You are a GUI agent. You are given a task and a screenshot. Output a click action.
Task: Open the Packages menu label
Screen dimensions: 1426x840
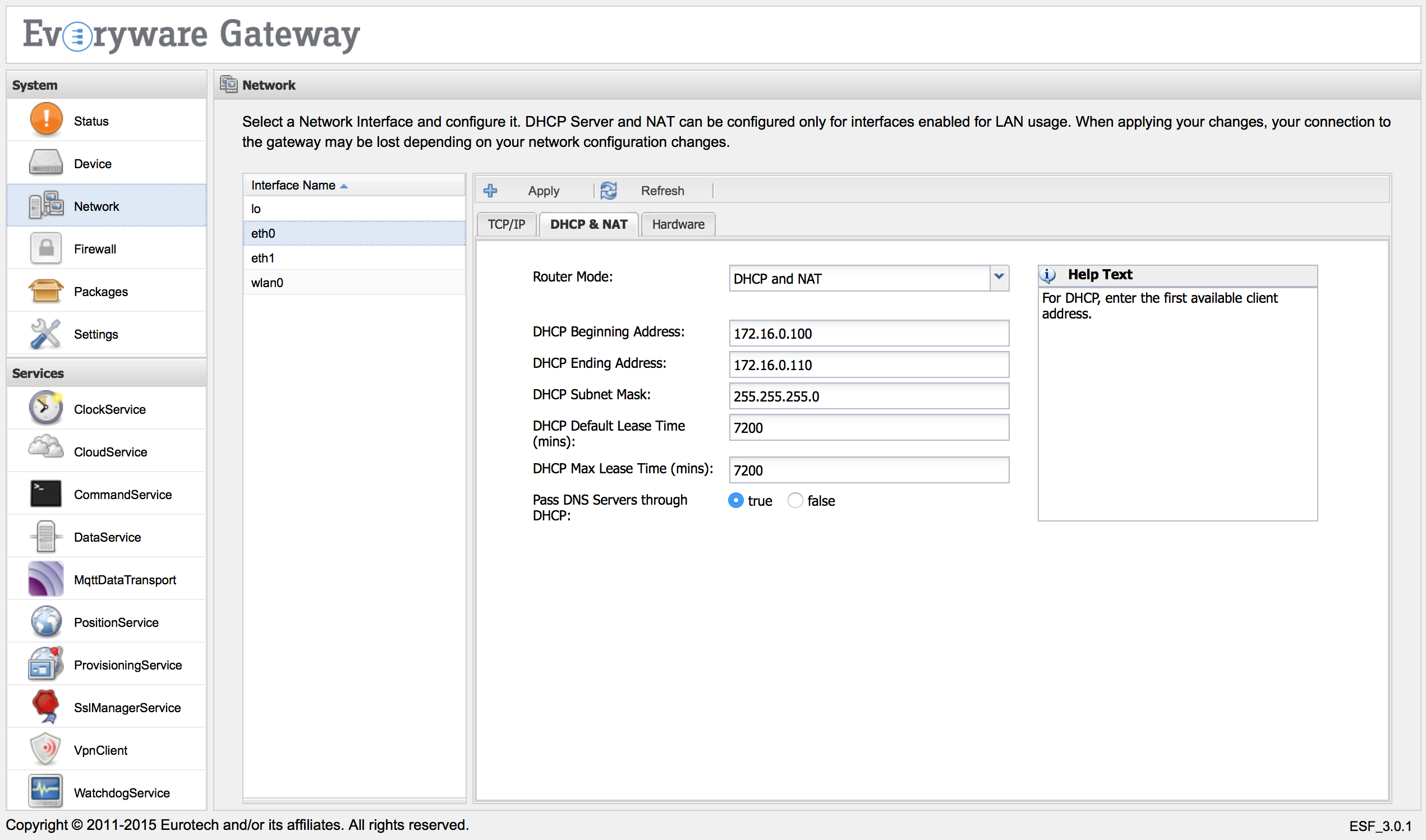click(x=101, y=292)
